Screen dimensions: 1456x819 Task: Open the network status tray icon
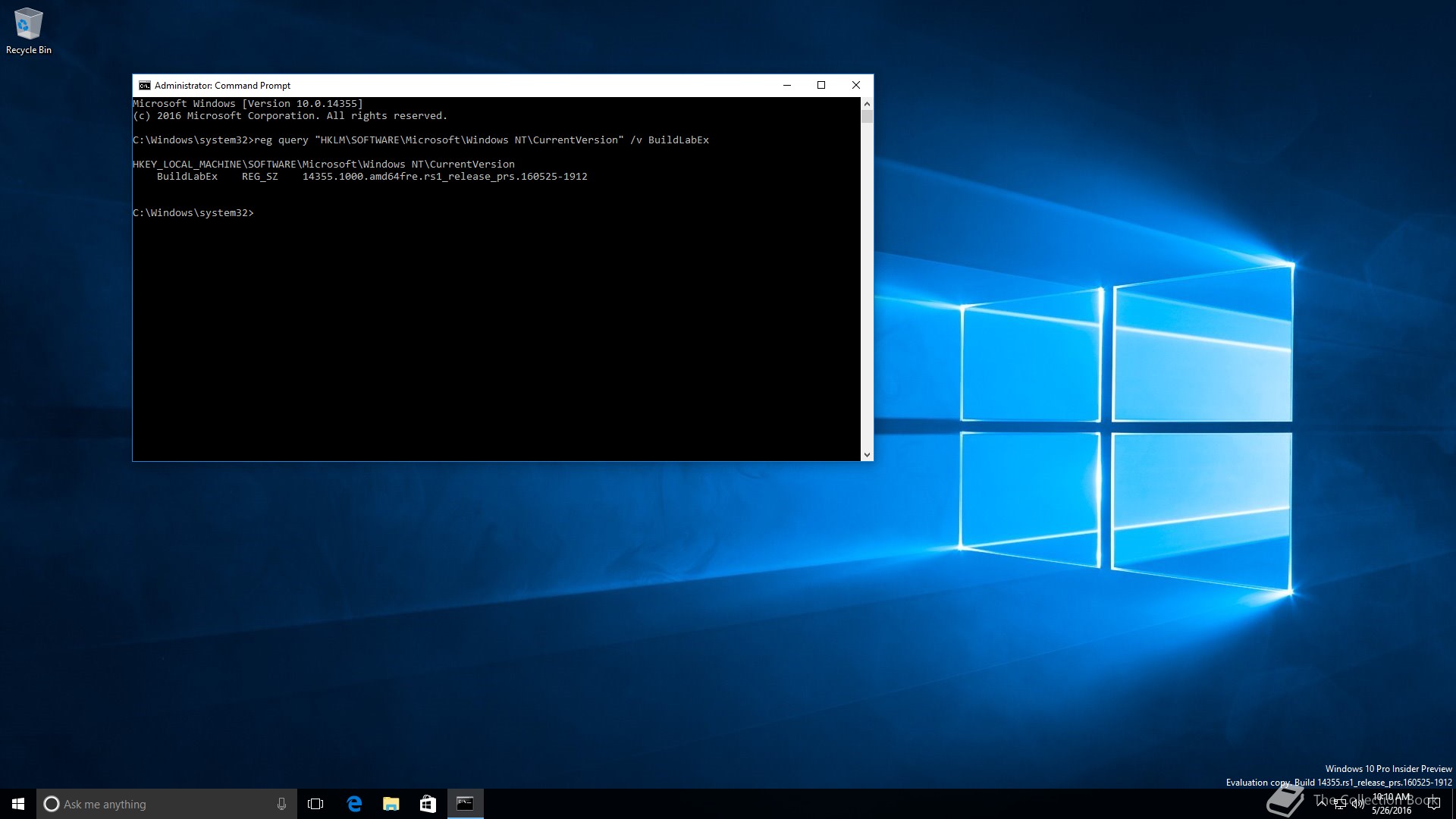click(x=1340, y=804)
